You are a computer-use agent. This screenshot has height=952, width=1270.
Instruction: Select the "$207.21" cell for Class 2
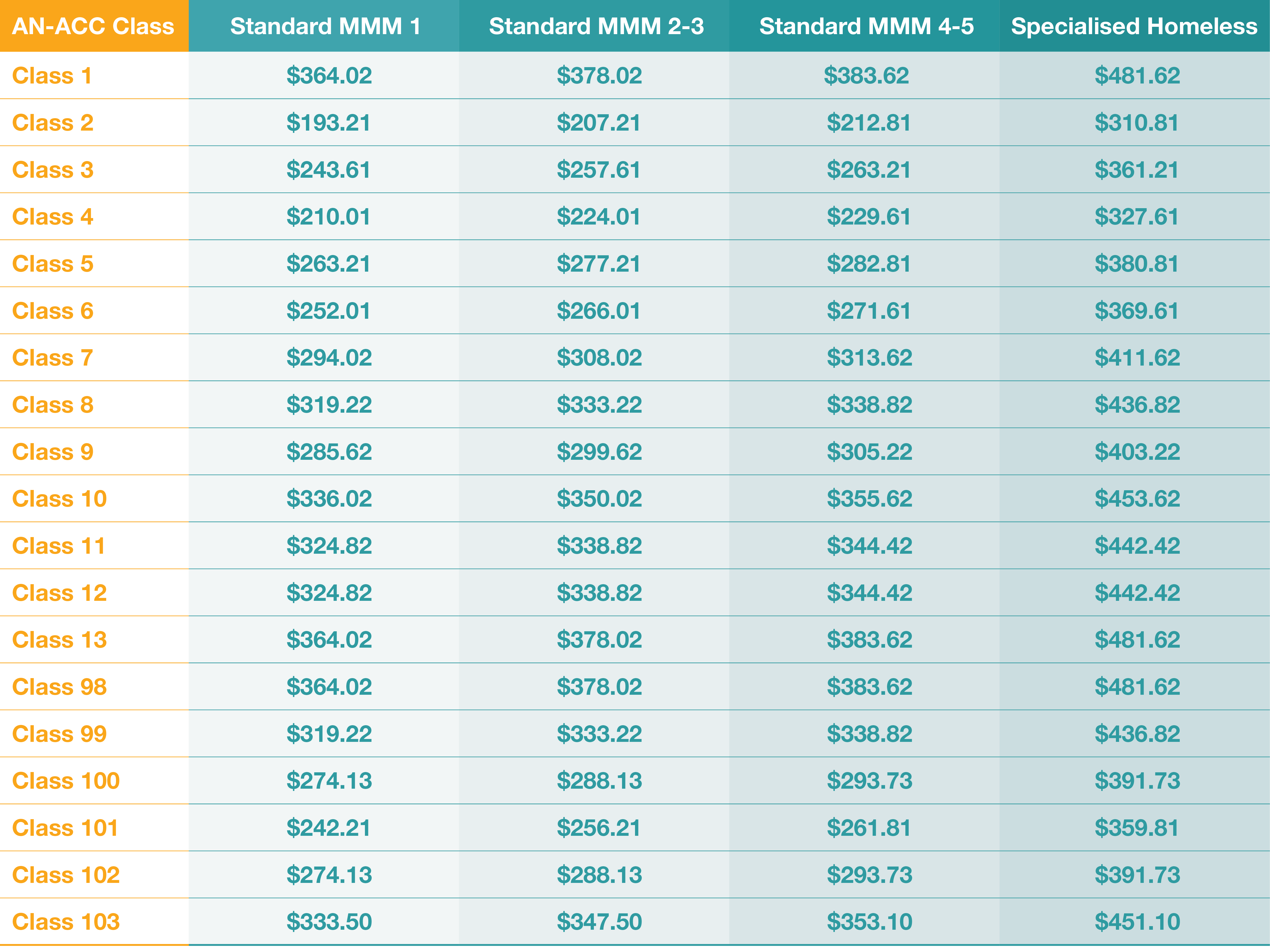(598, 123)
